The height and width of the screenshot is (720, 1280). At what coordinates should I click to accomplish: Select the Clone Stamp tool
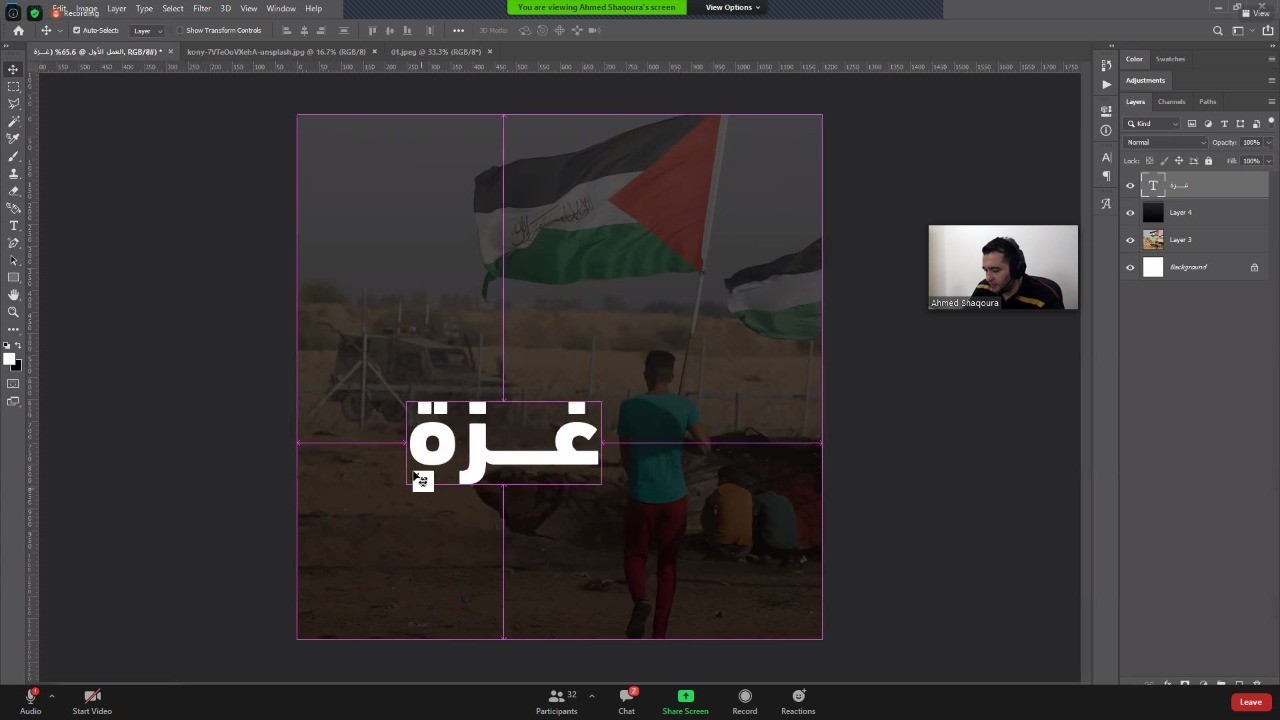(x=13, y=174)
